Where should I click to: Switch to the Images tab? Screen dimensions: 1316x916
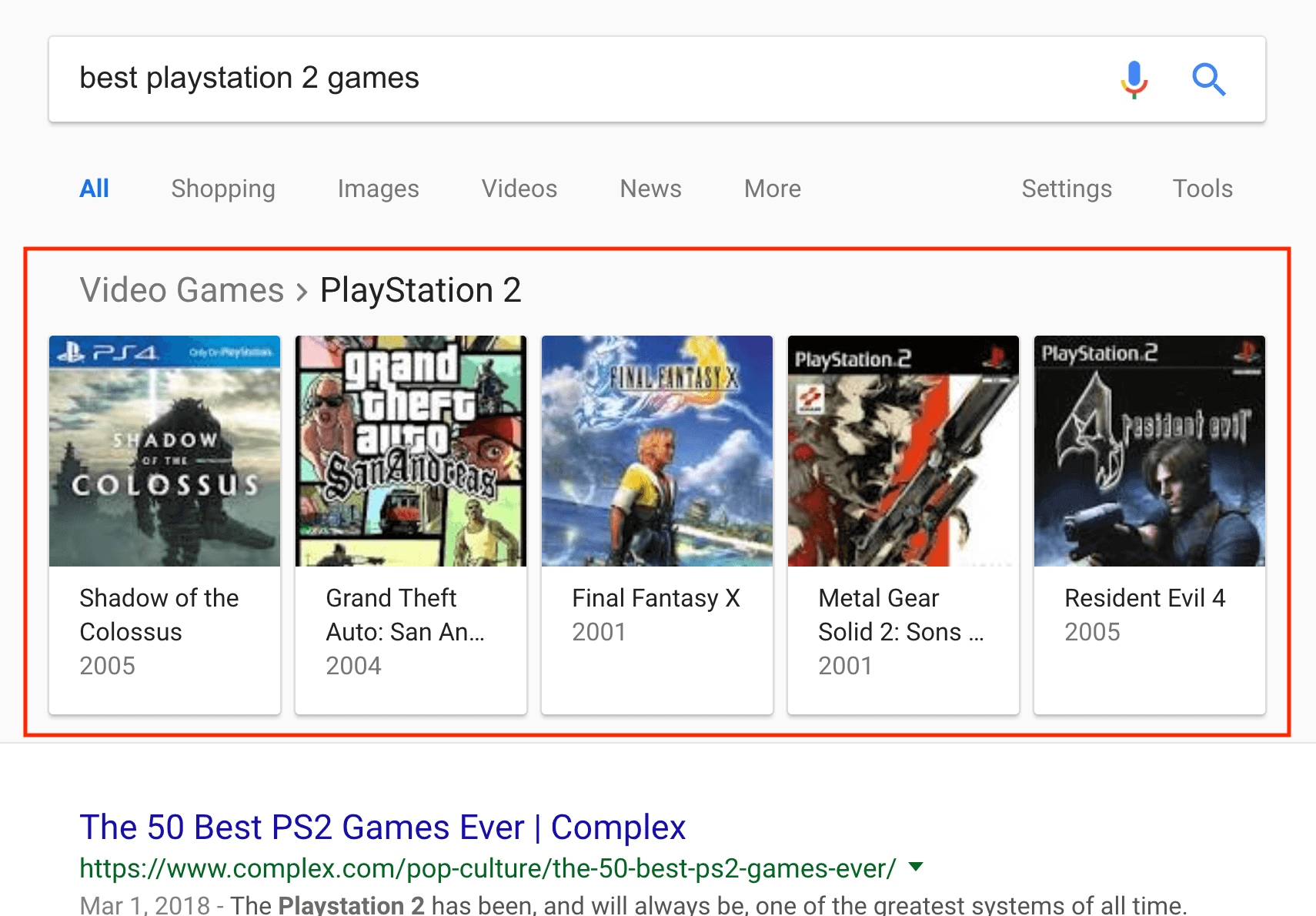coord(378,189)
